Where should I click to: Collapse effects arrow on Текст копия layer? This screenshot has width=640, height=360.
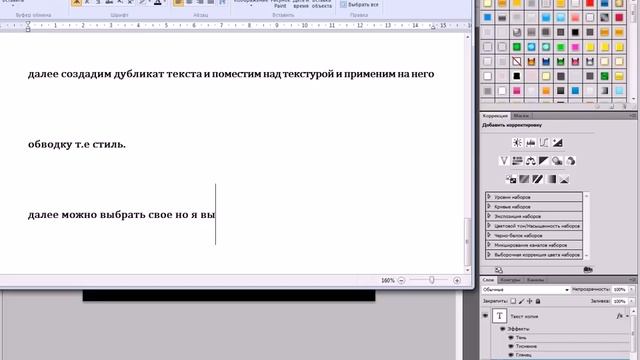(628, 316)
